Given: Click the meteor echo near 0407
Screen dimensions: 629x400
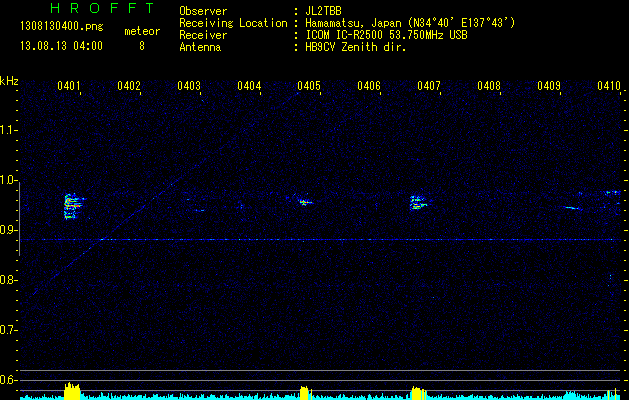Looking at the screenshot, I should tap(418, 203).
